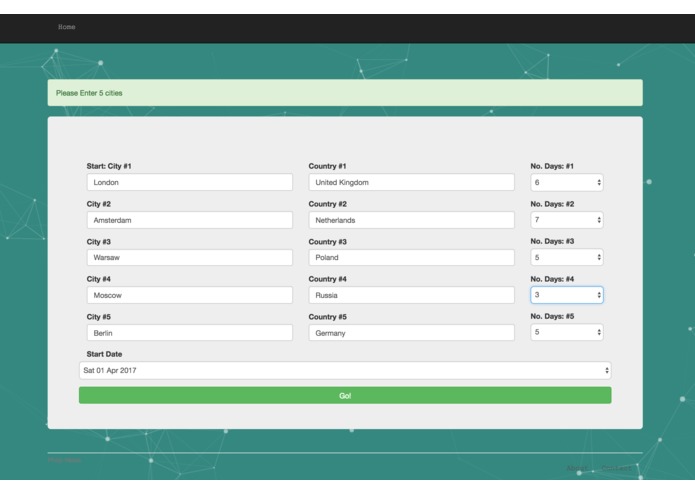Click the 'City #5' label
Screen dimensions: 695x494
(x=98, y=317)
